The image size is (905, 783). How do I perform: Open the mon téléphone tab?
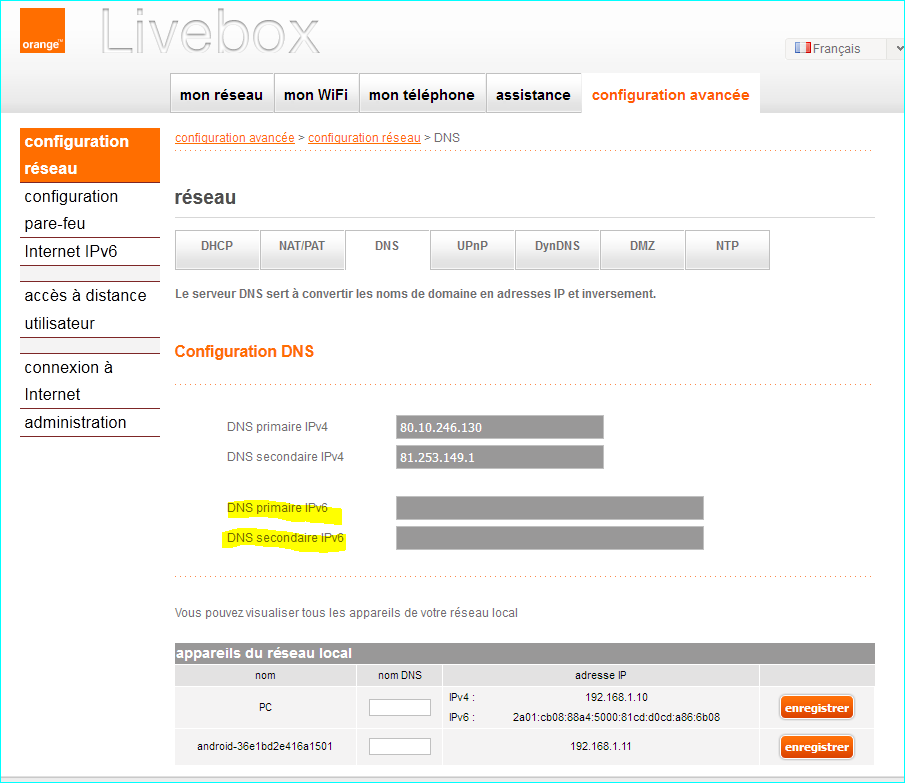(x=422, y=93)
